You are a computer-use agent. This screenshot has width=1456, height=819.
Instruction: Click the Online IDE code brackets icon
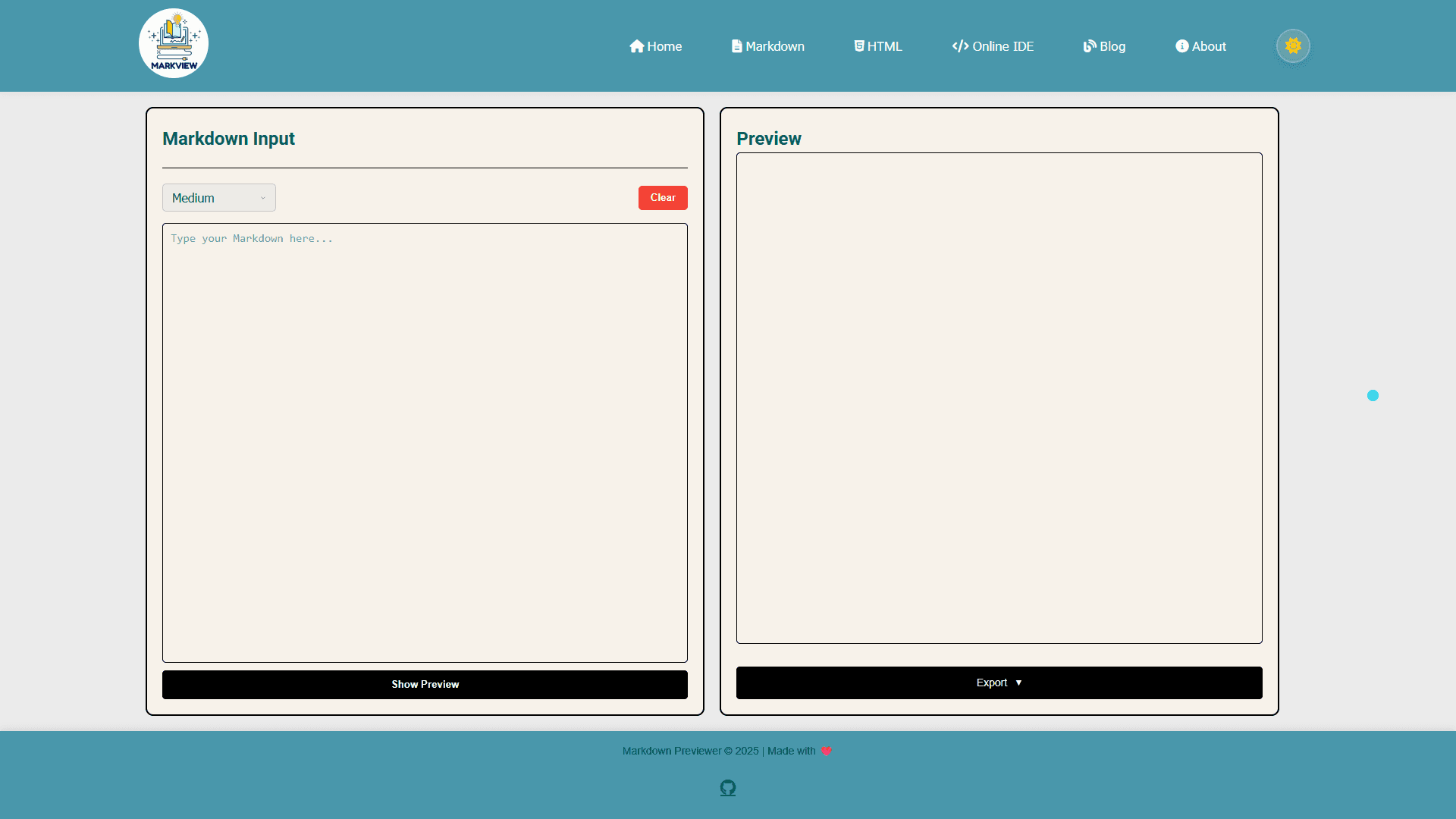click(960, 46)
